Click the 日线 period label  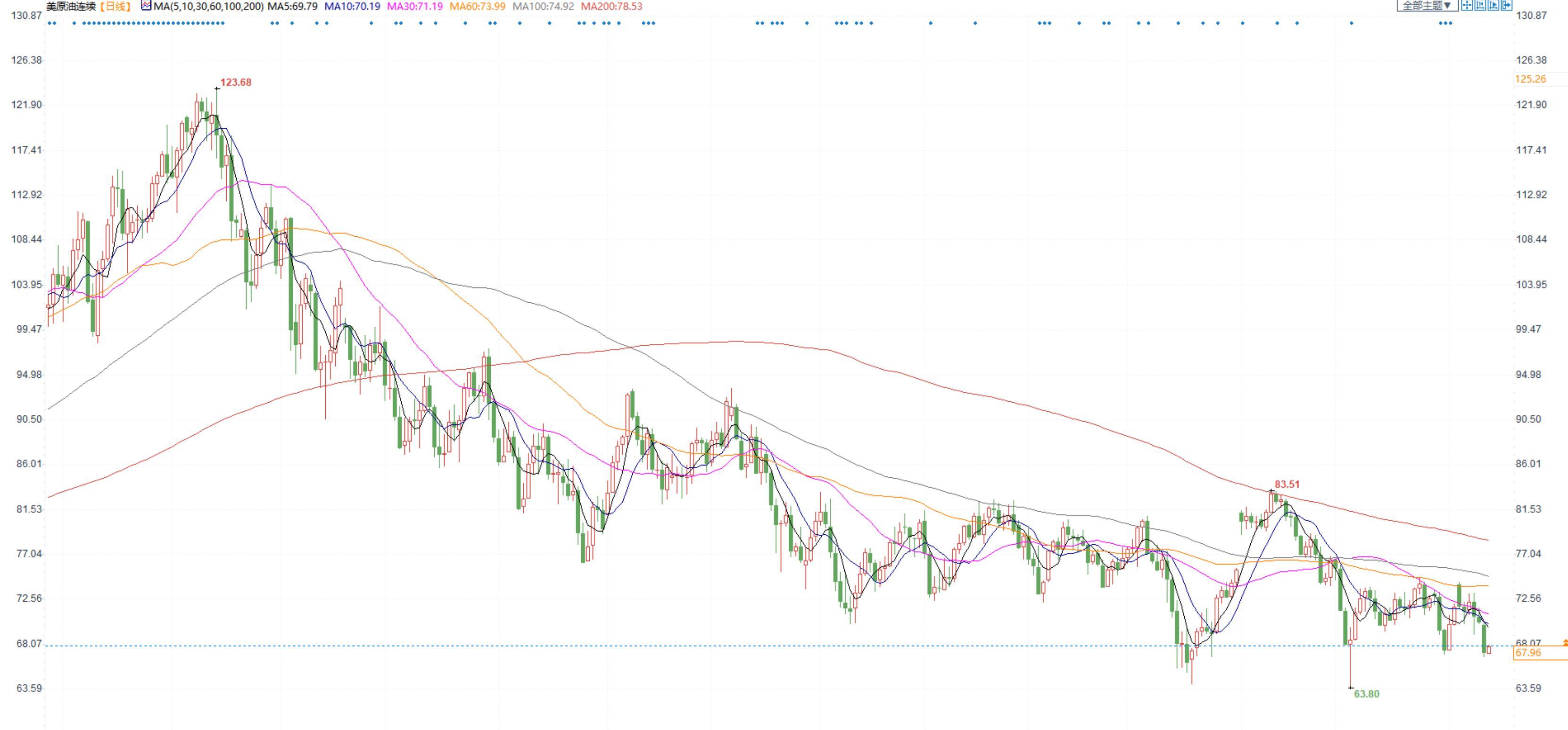point(116,6)
